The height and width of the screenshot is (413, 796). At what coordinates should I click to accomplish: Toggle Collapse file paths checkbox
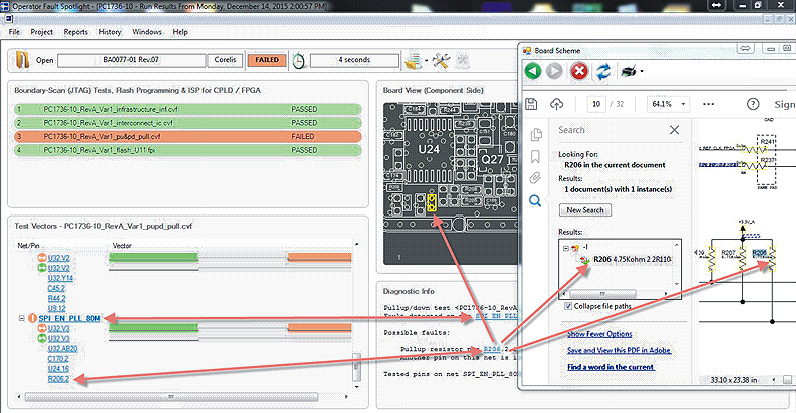click(x=568, y=306)
